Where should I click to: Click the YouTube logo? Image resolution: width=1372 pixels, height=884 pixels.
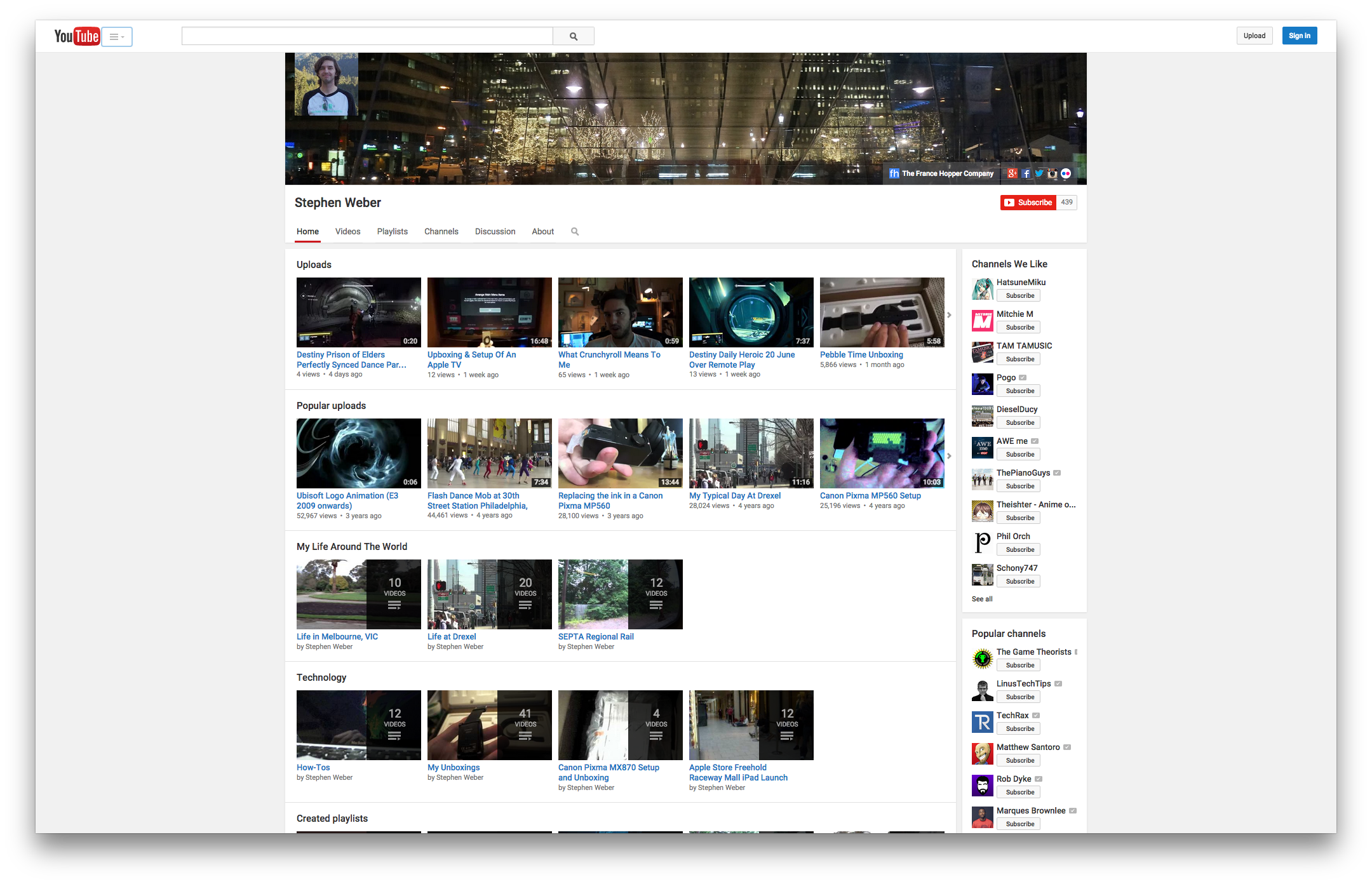pyautogui.click(x=77, y=36)
